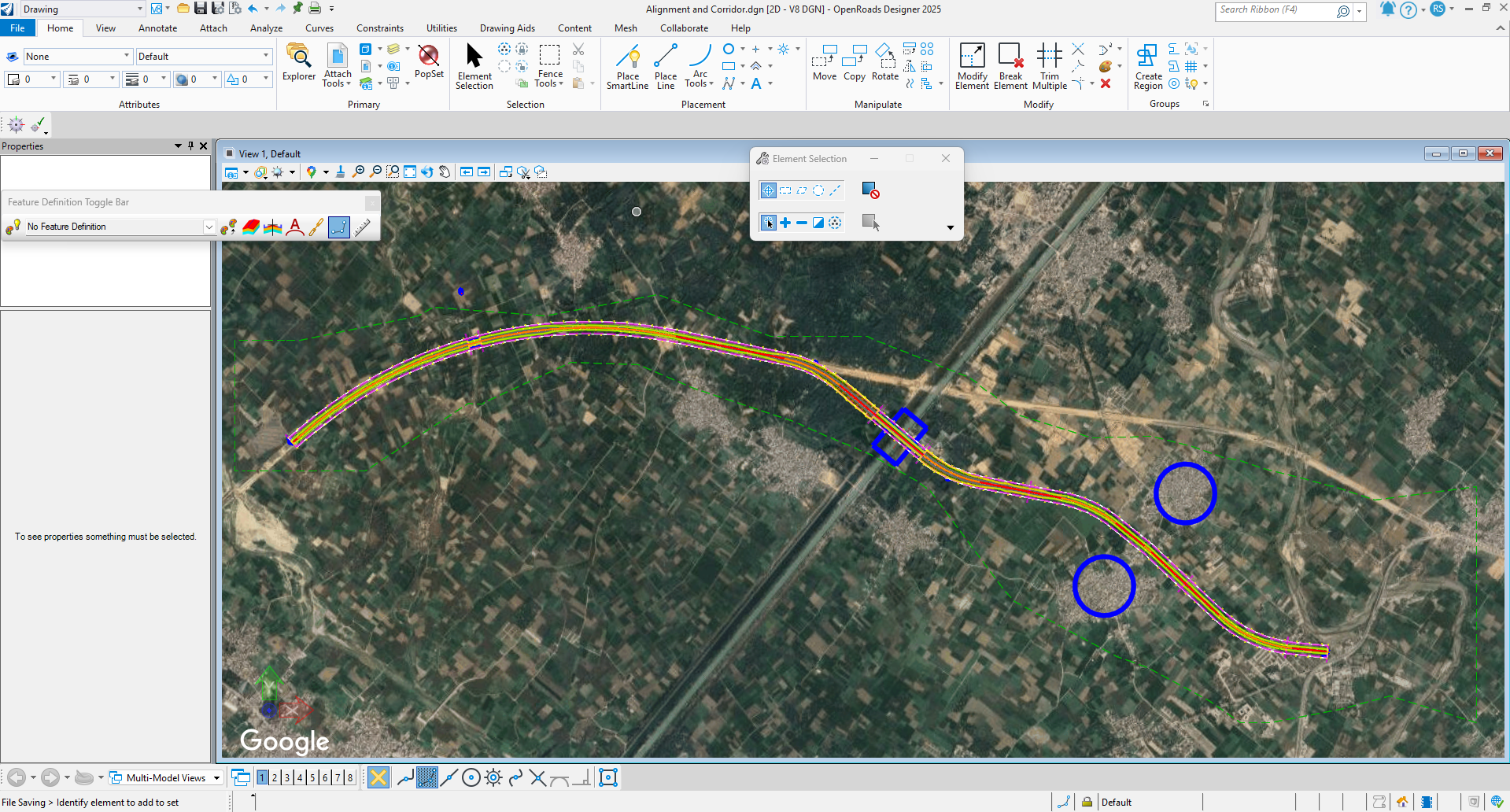Screen dimensions: 1510x812
Task: Open the Constraints ribbon tab
Action: [x=379, y=28]
